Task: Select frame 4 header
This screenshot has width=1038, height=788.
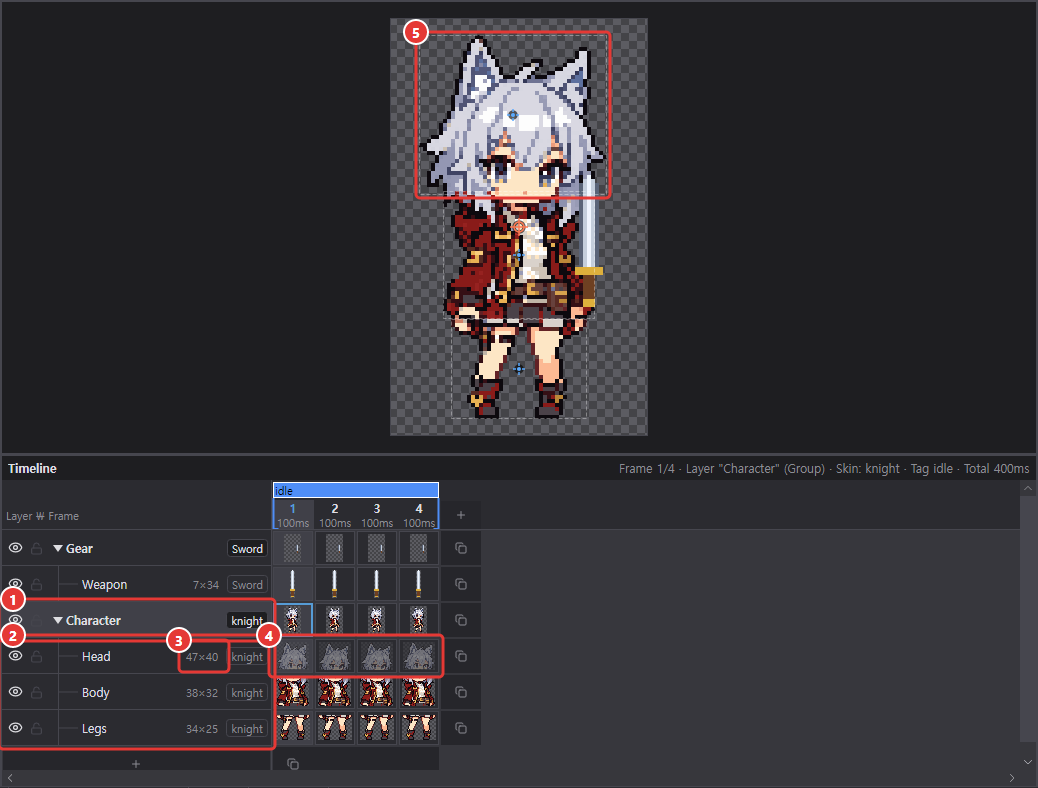Action: tap(419, 515)
